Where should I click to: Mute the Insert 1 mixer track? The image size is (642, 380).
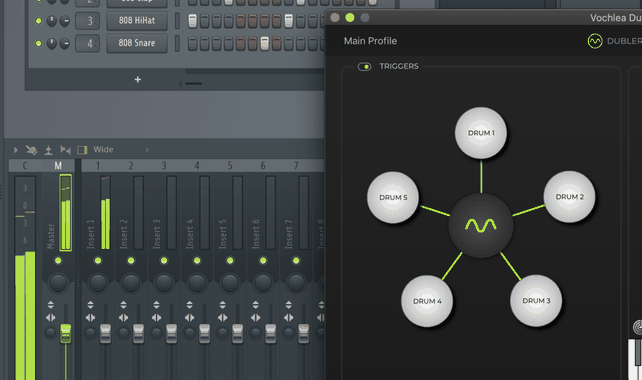[x=98, y=260]
